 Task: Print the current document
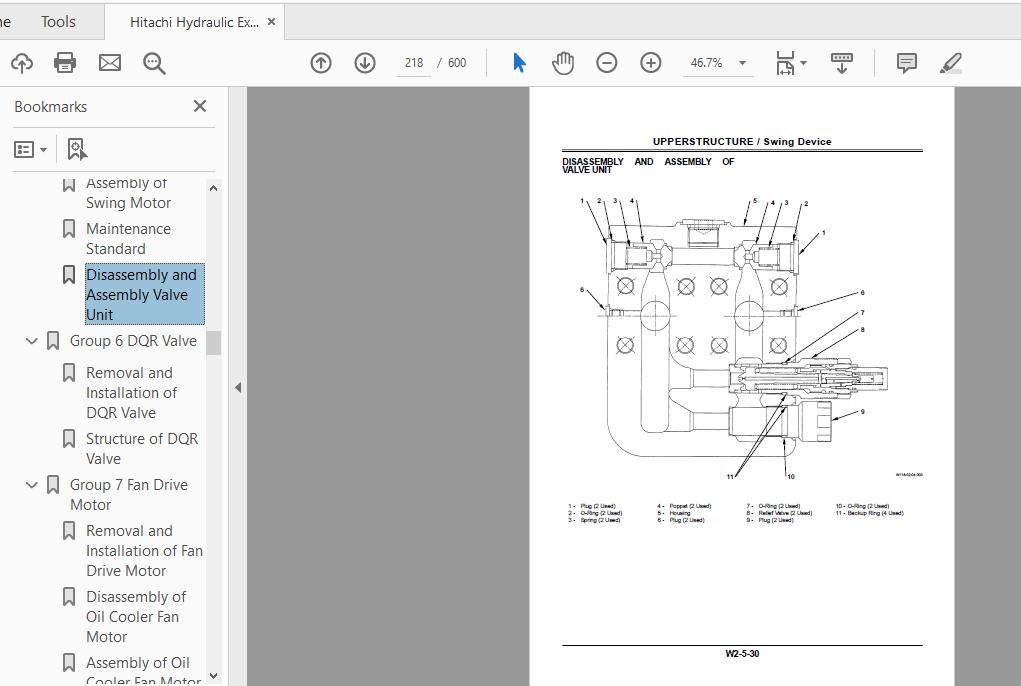click(x=64, y=62)
